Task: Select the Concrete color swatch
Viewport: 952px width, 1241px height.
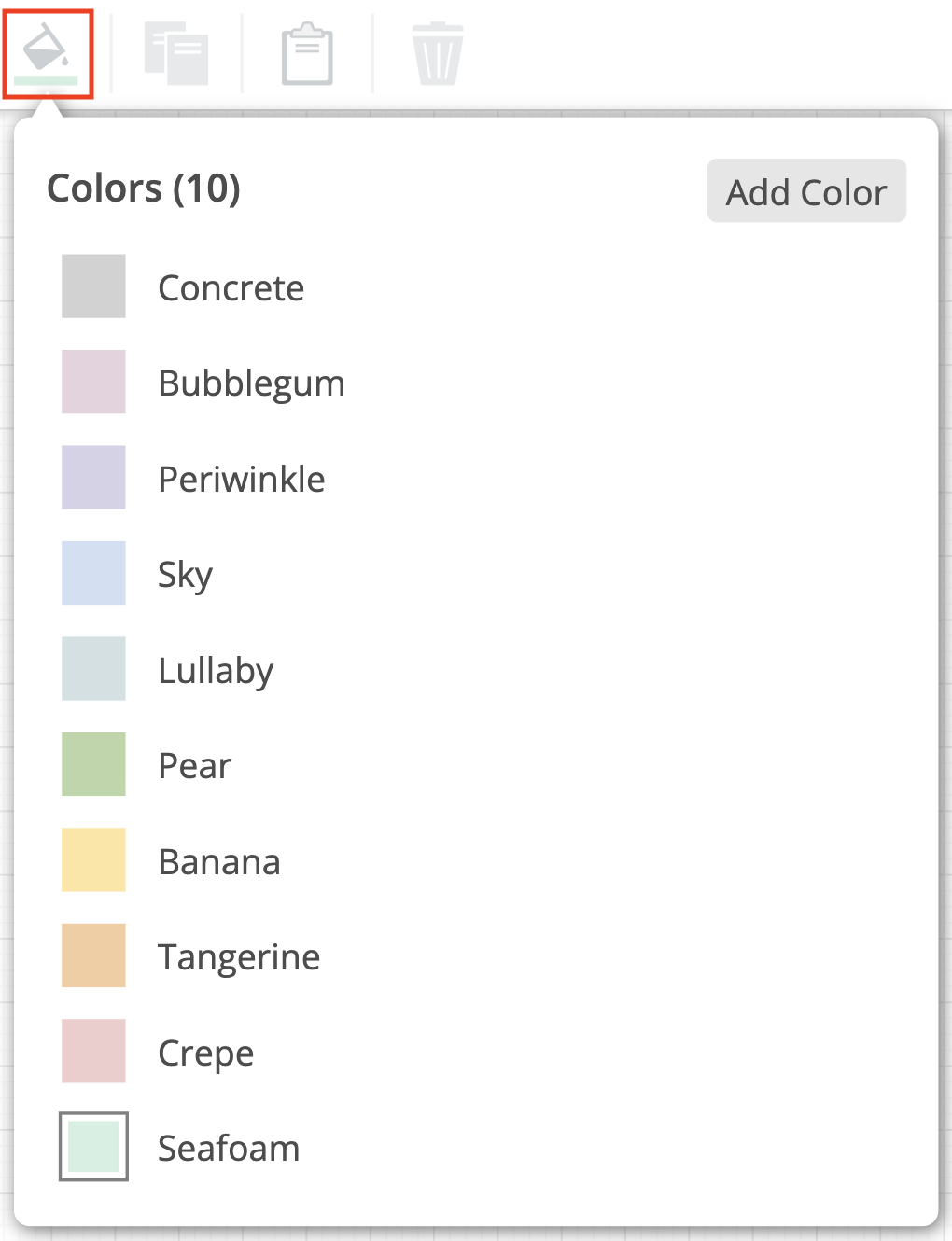Action: (93, 286)
